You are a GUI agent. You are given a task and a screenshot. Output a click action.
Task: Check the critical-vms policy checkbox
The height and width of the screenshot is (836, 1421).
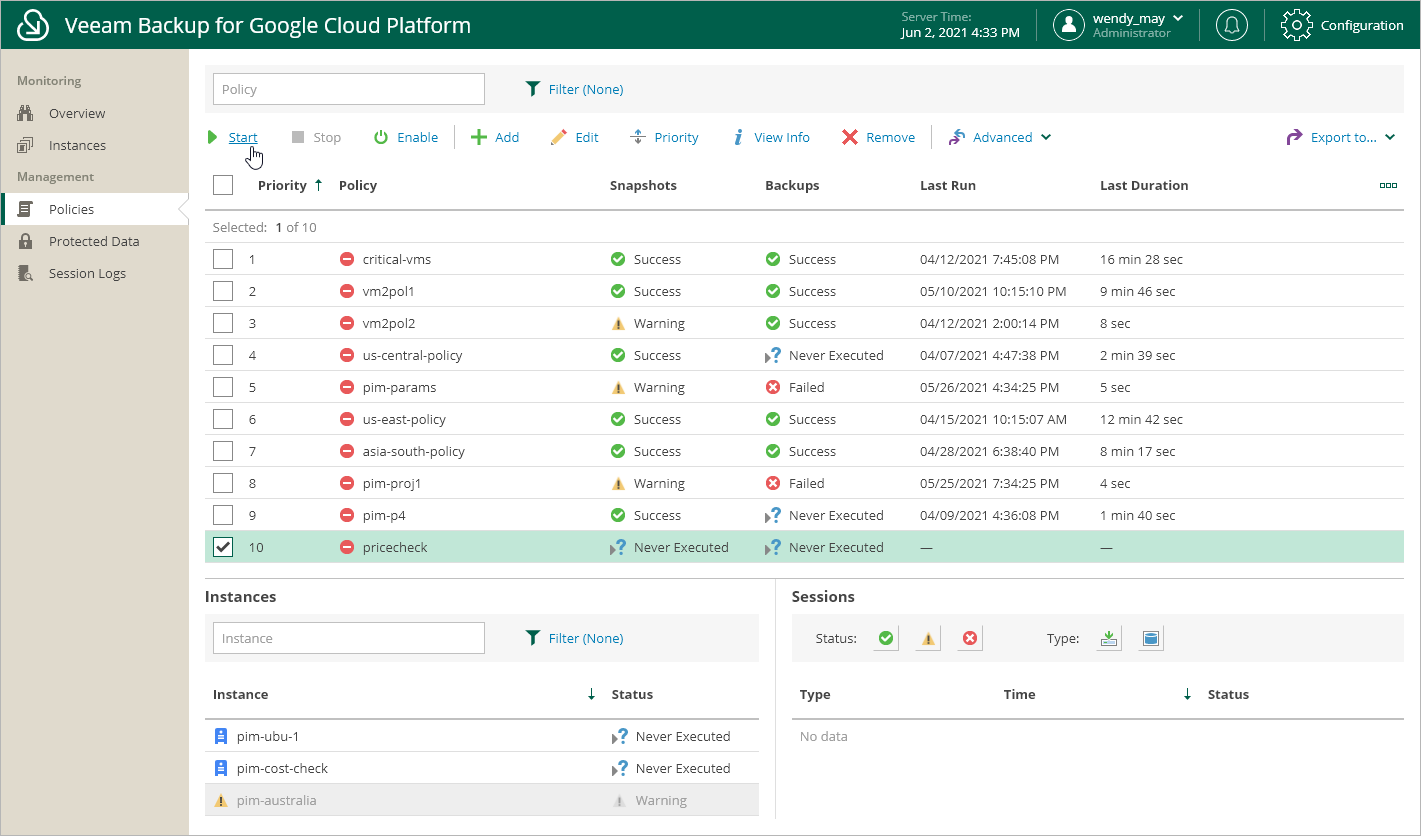(x=223, y=259)
